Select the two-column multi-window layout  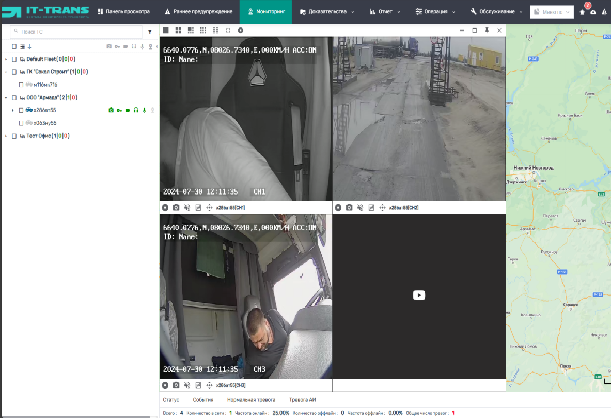[x=215, y=30]
